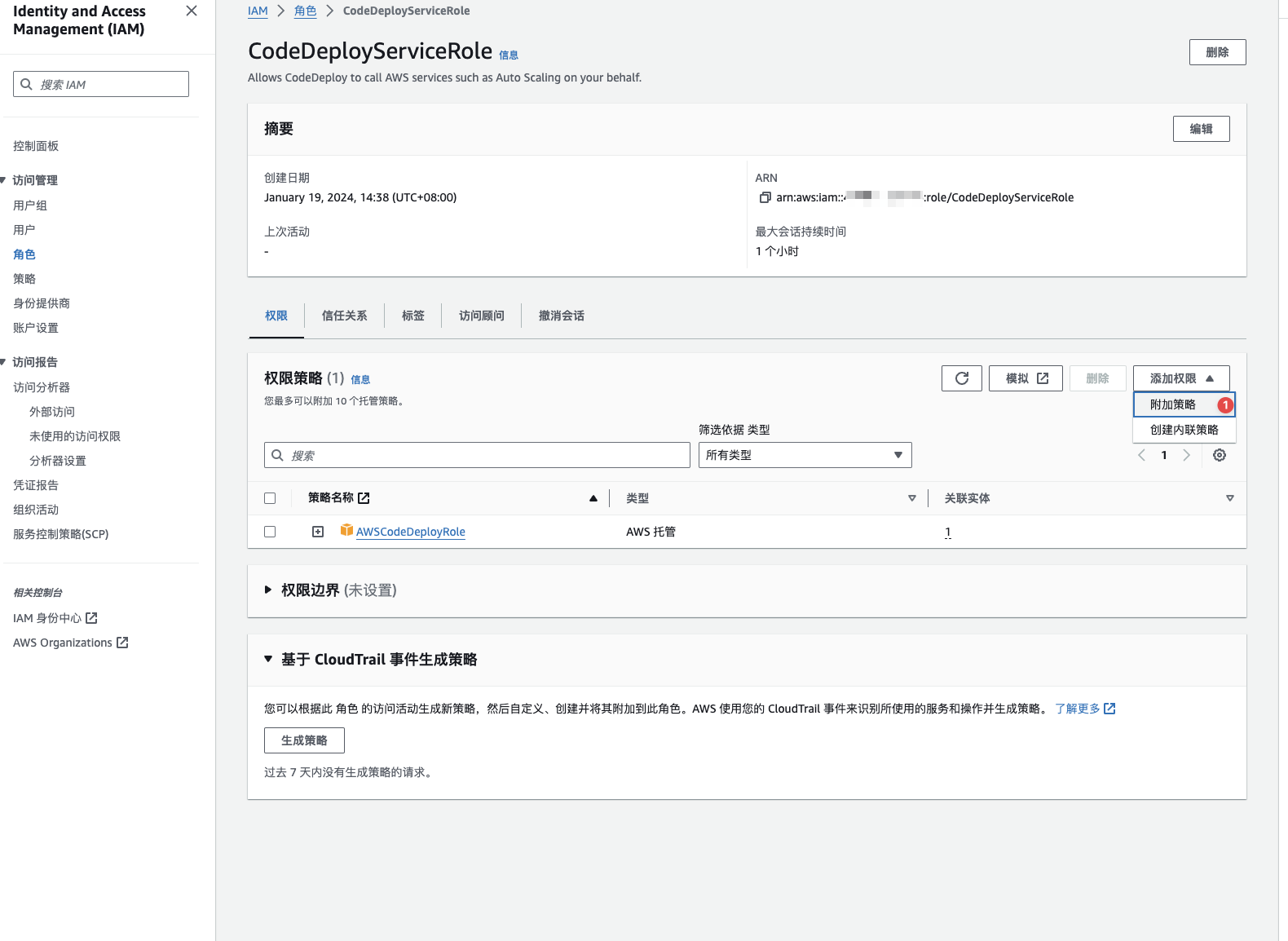Collapse the Access management sidebar group

coord(3,180)
